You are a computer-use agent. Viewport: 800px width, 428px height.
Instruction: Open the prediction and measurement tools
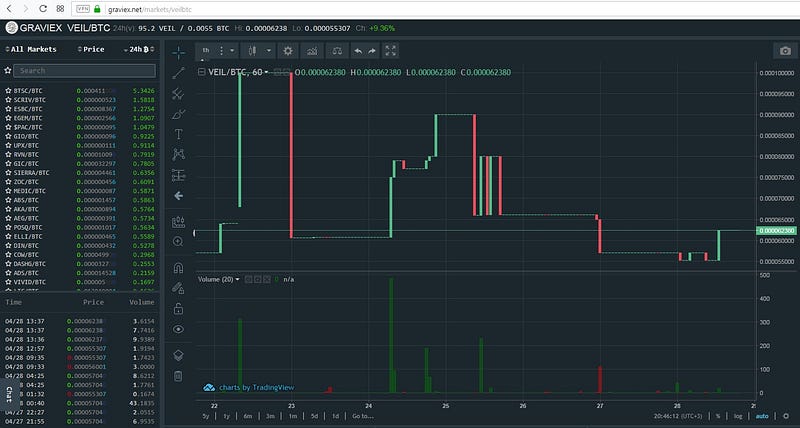coord(179,175)
